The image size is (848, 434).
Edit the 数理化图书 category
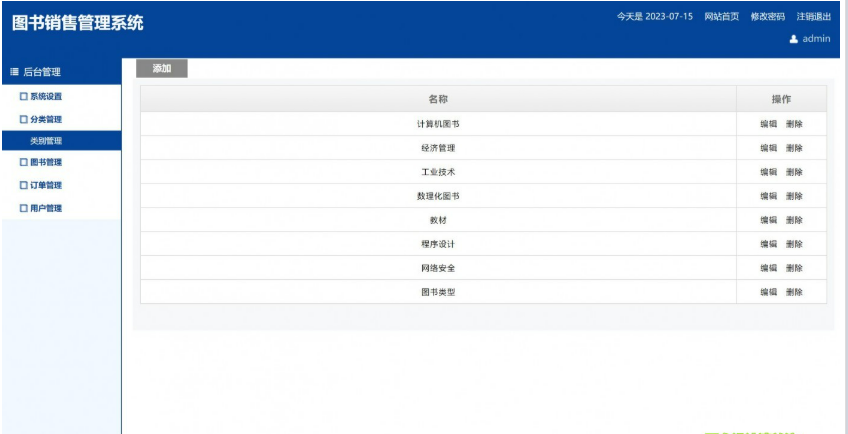tap(768, 196)
